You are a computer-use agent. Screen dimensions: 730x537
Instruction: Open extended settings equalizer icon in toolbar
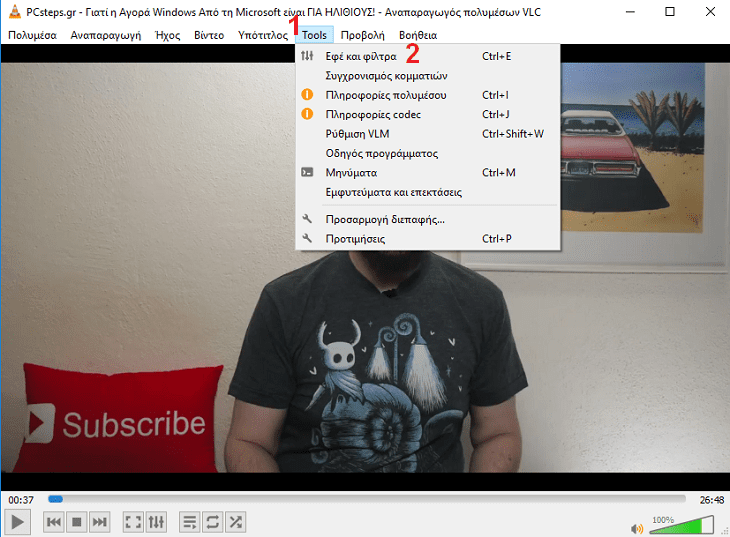tap(156, 522)
